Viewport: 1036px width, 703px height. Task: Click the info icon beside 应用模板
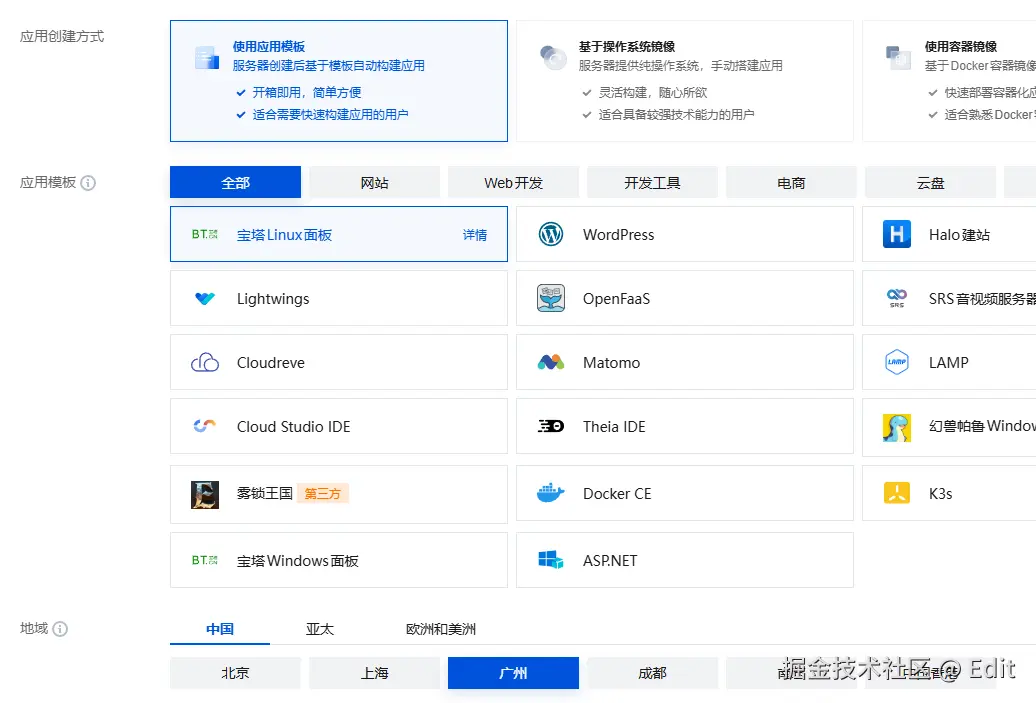(88, 183)
